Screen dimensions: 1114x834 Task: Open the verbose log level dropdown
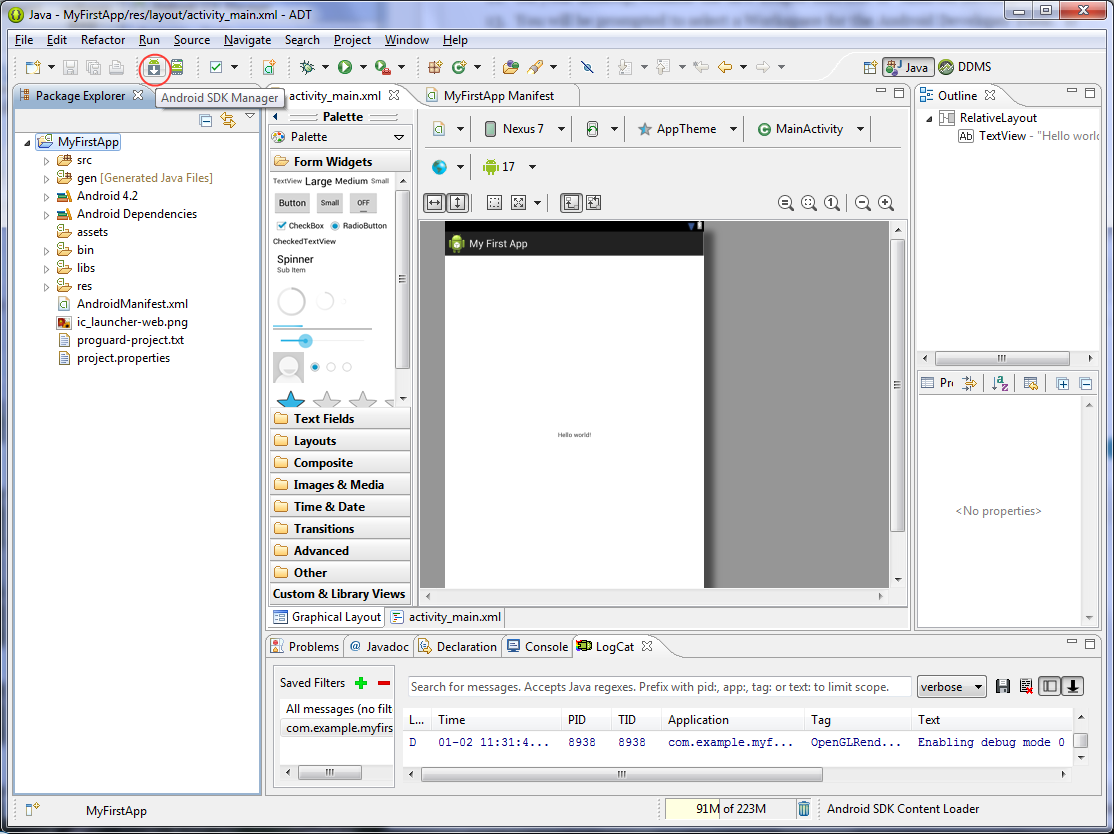951,687
